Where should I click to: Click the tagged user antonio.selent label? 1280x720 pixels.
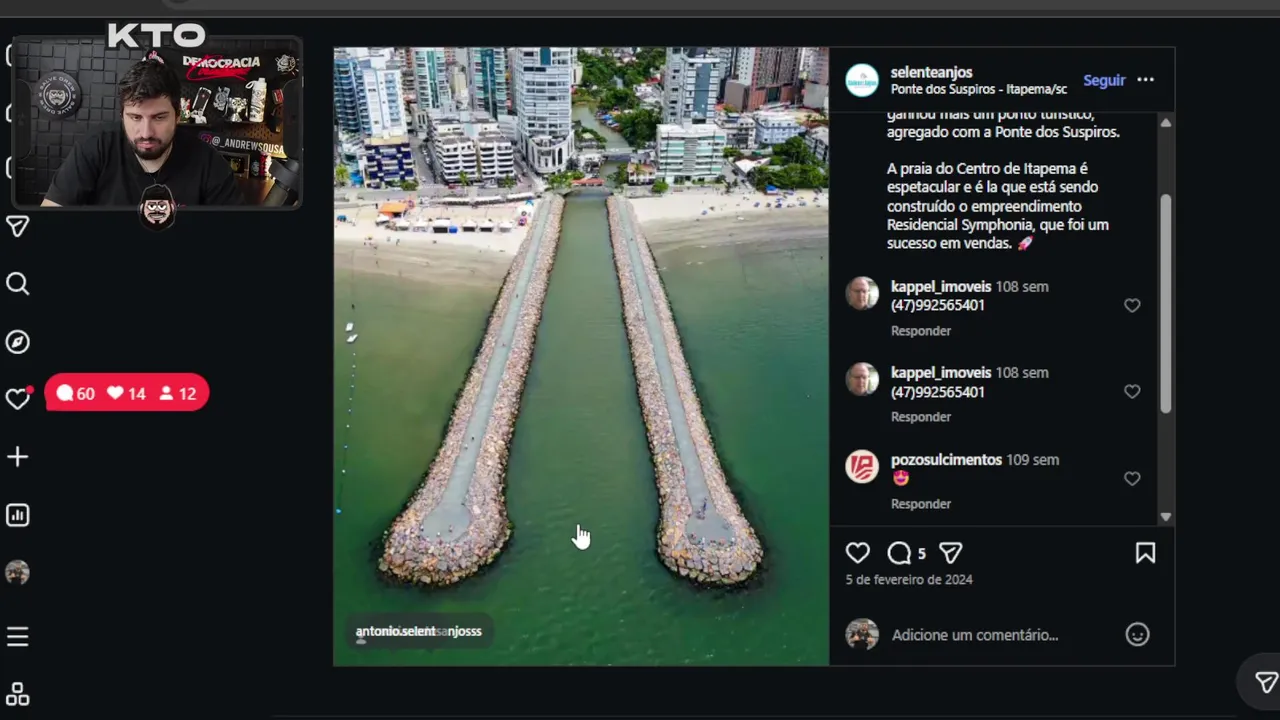[419, 631]
